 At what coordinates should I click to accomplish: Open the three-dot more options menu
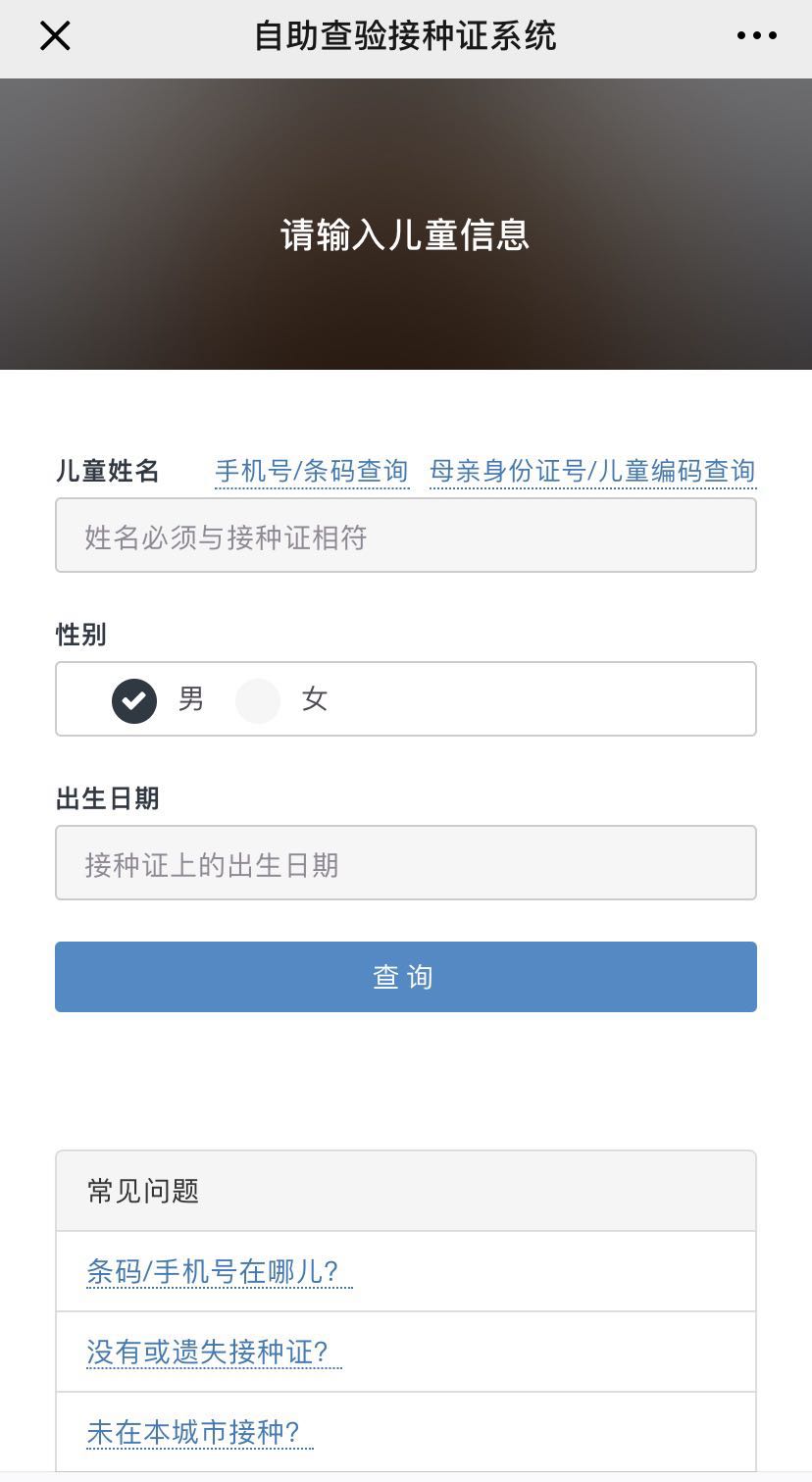click(x=756, y=36)
